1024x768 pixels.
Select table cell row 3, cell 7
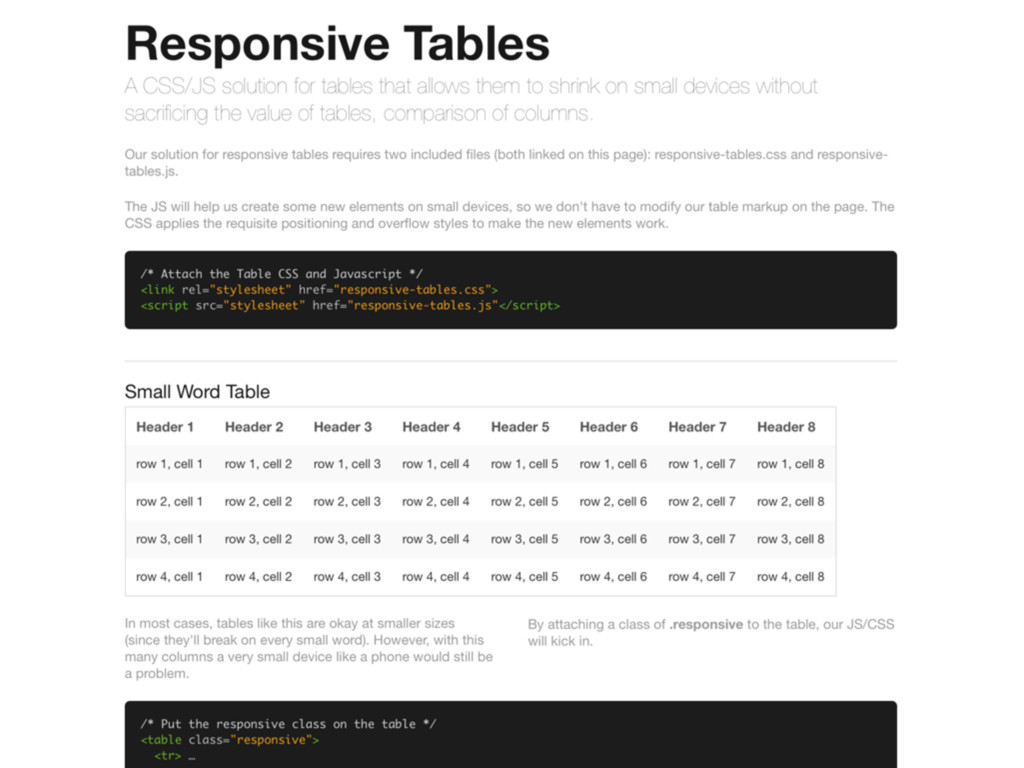(x=702, y=539)
